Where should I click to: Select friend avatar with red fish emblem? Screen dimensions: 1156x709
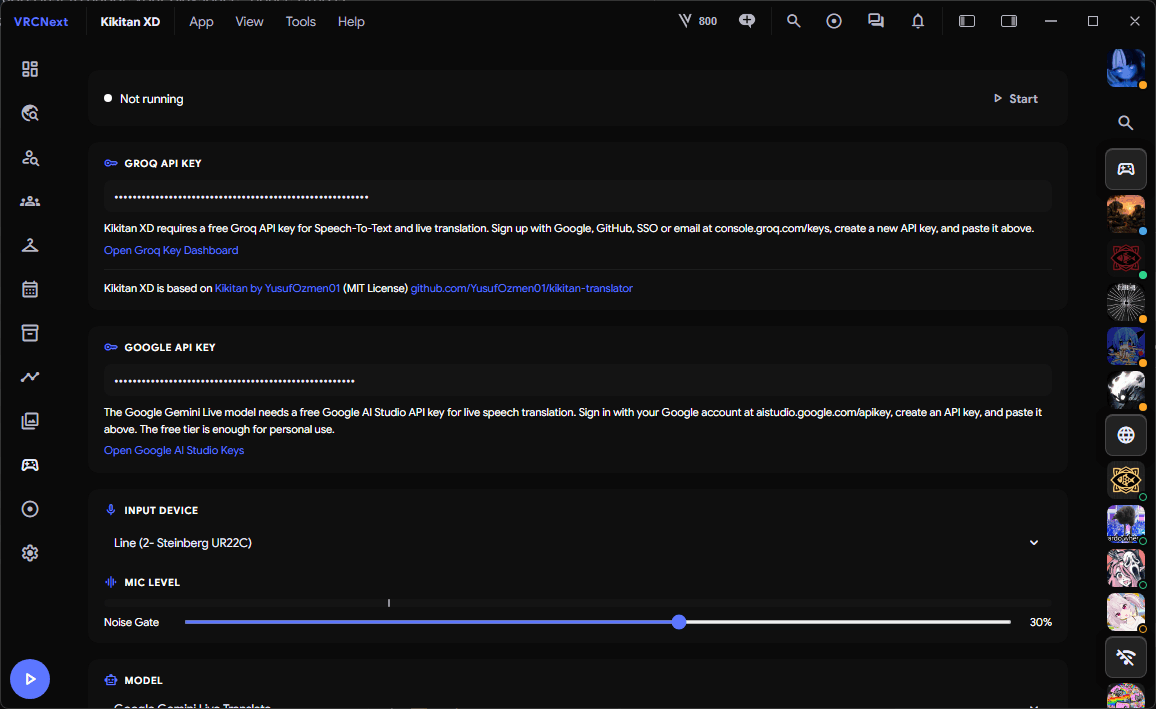tap(1126, 258)
